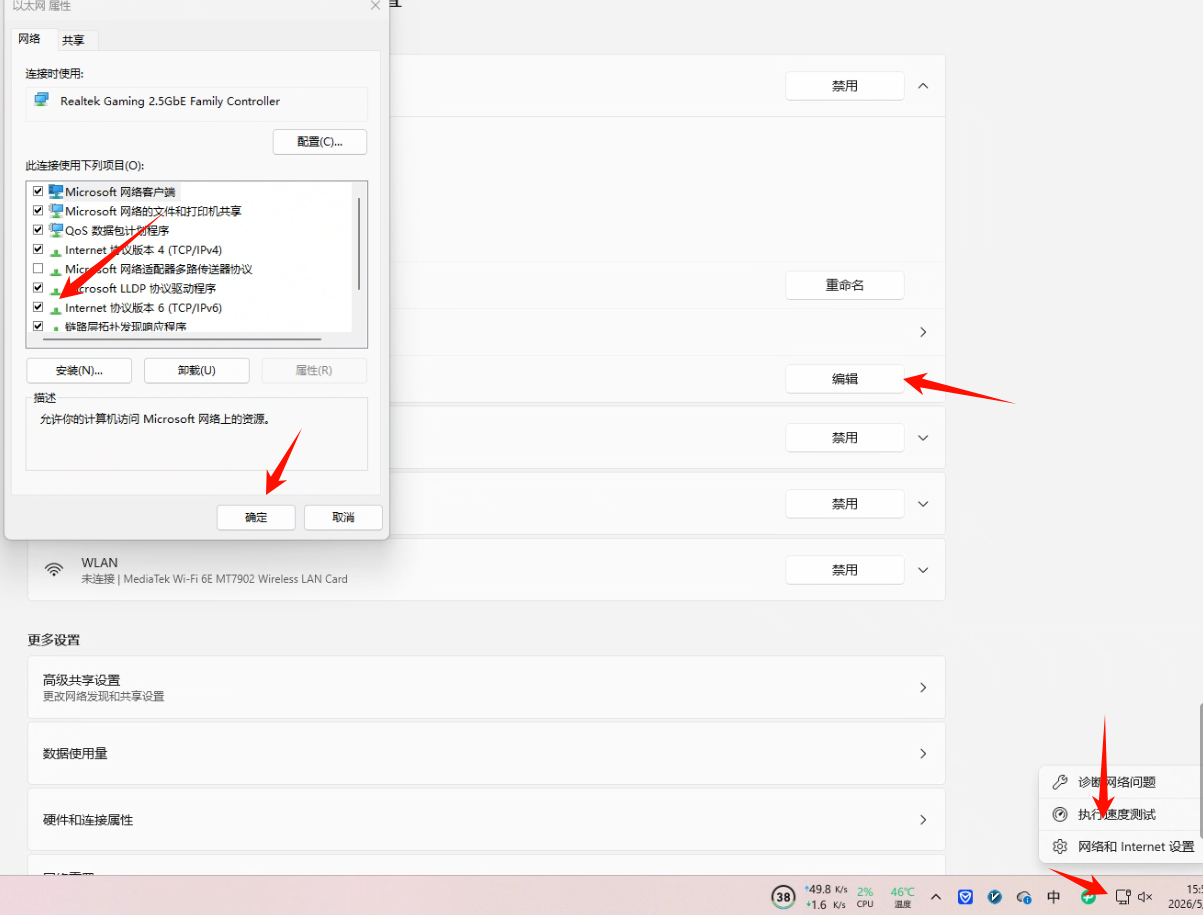Screen dimensions: 1203x915
Task: Select 执行速度测试 from context menu
Action: click(1117, 814)
